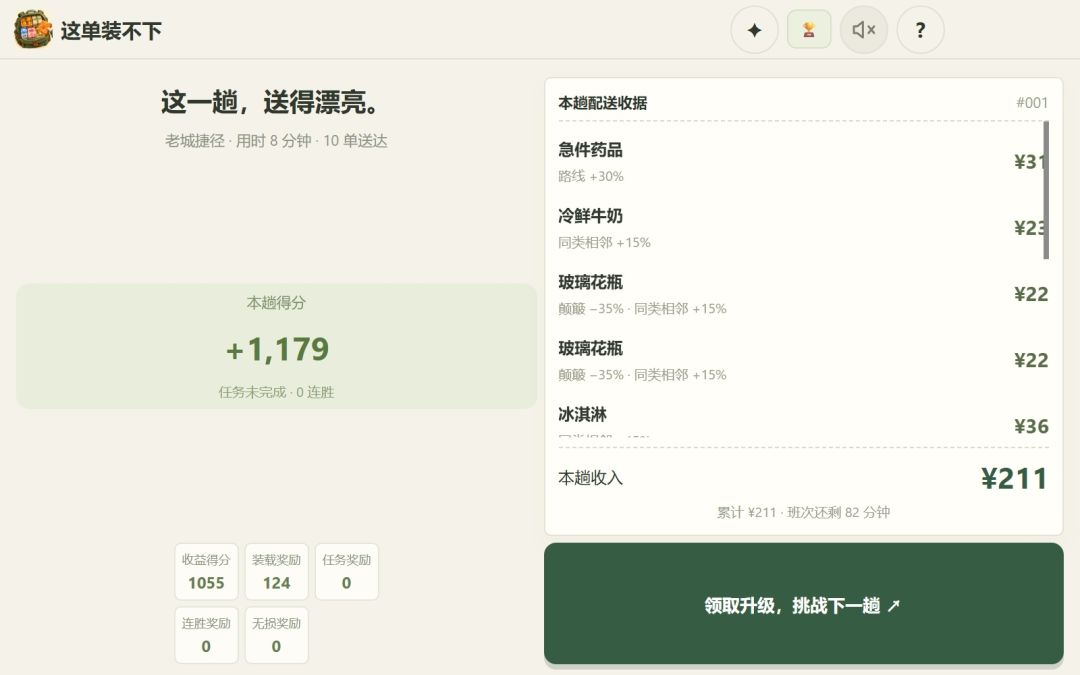Image resolution: width=1080 pixels, height=675 pixels.
Task: Select the 急件药品 receipt row
Action: [x=803, y=162]
